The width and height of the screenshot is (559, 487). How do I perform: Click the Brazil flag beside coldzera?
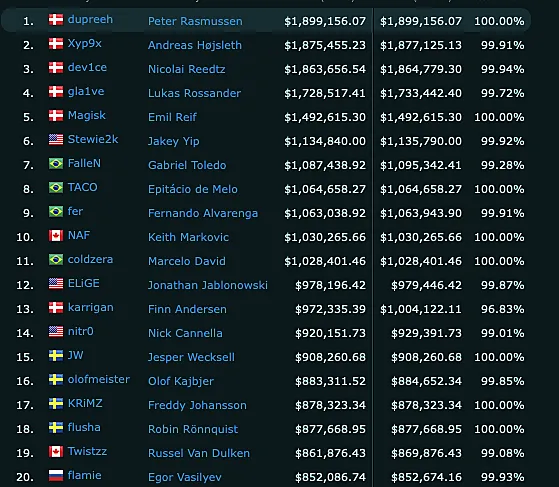(56, 260)
